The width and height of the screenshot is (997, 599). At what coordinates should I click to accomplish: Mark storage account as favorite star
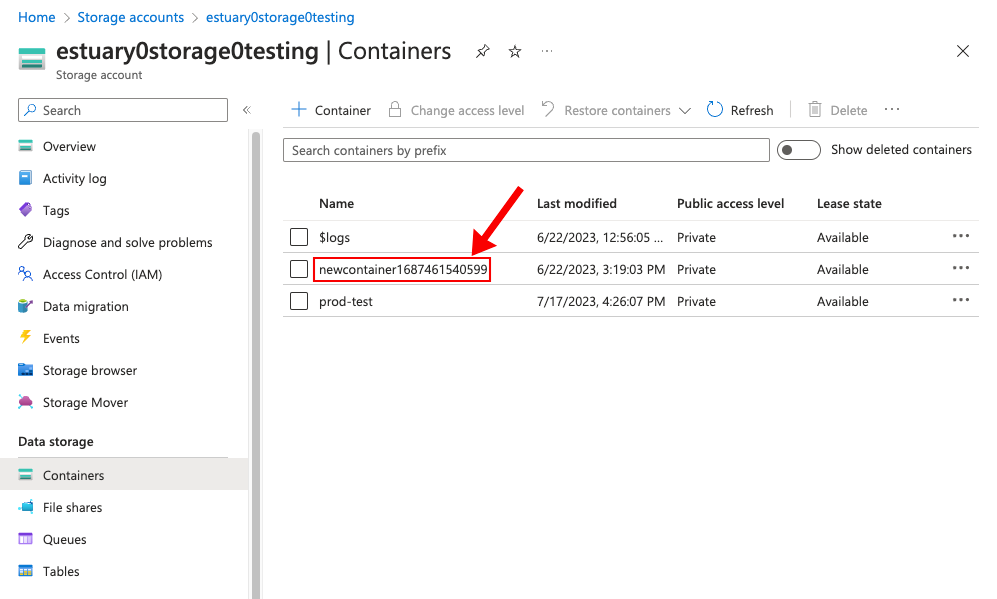tap(515, 52)
